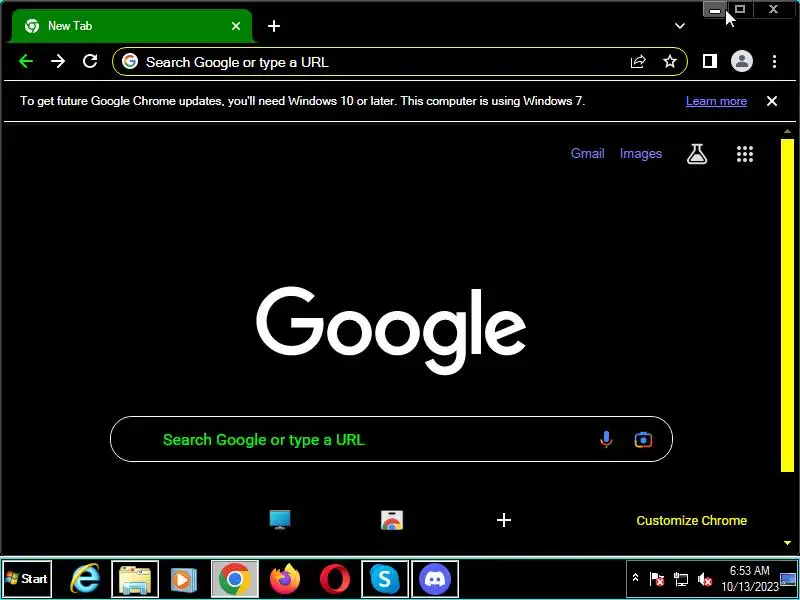Add a new shortcut tile
Image resolution: width=800 pixels, height=600 pixels.
[504, 520]
